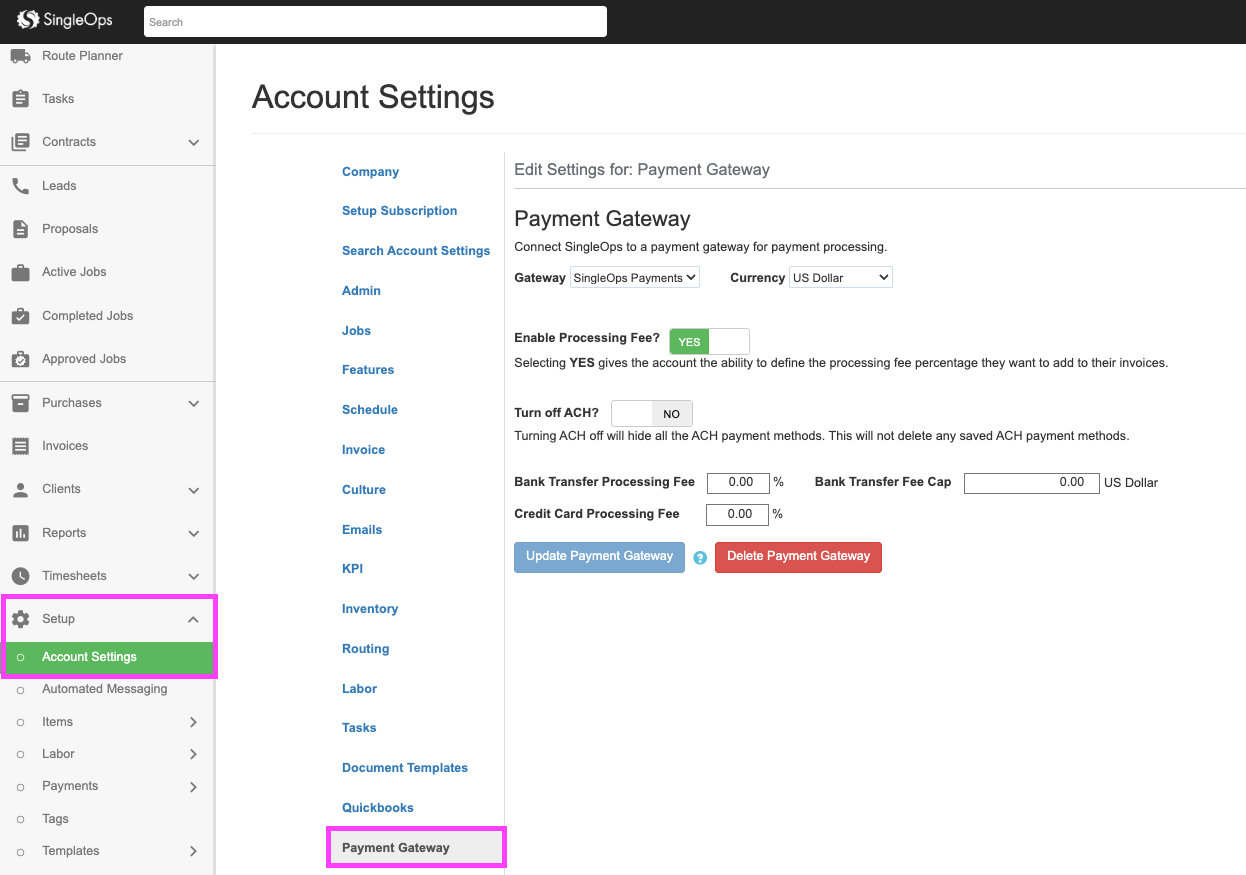Image resolution: width=1246 pixels, height=875 pixels.
Task: Click the SingleOps logo icon
Action: coord(28,20)
